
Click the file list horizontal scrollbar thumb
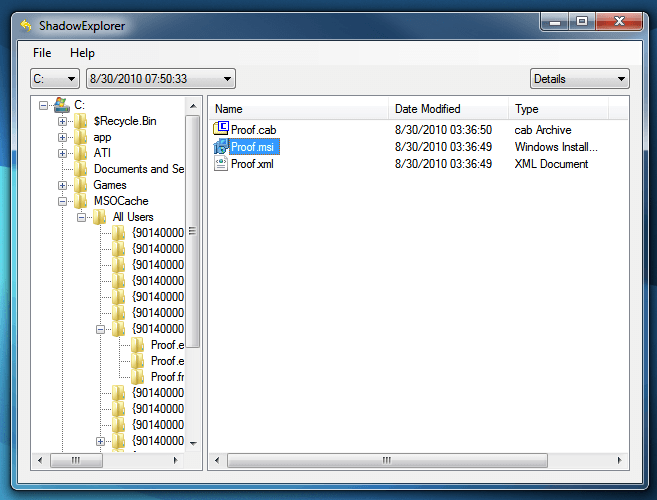[x=384, y=461]
